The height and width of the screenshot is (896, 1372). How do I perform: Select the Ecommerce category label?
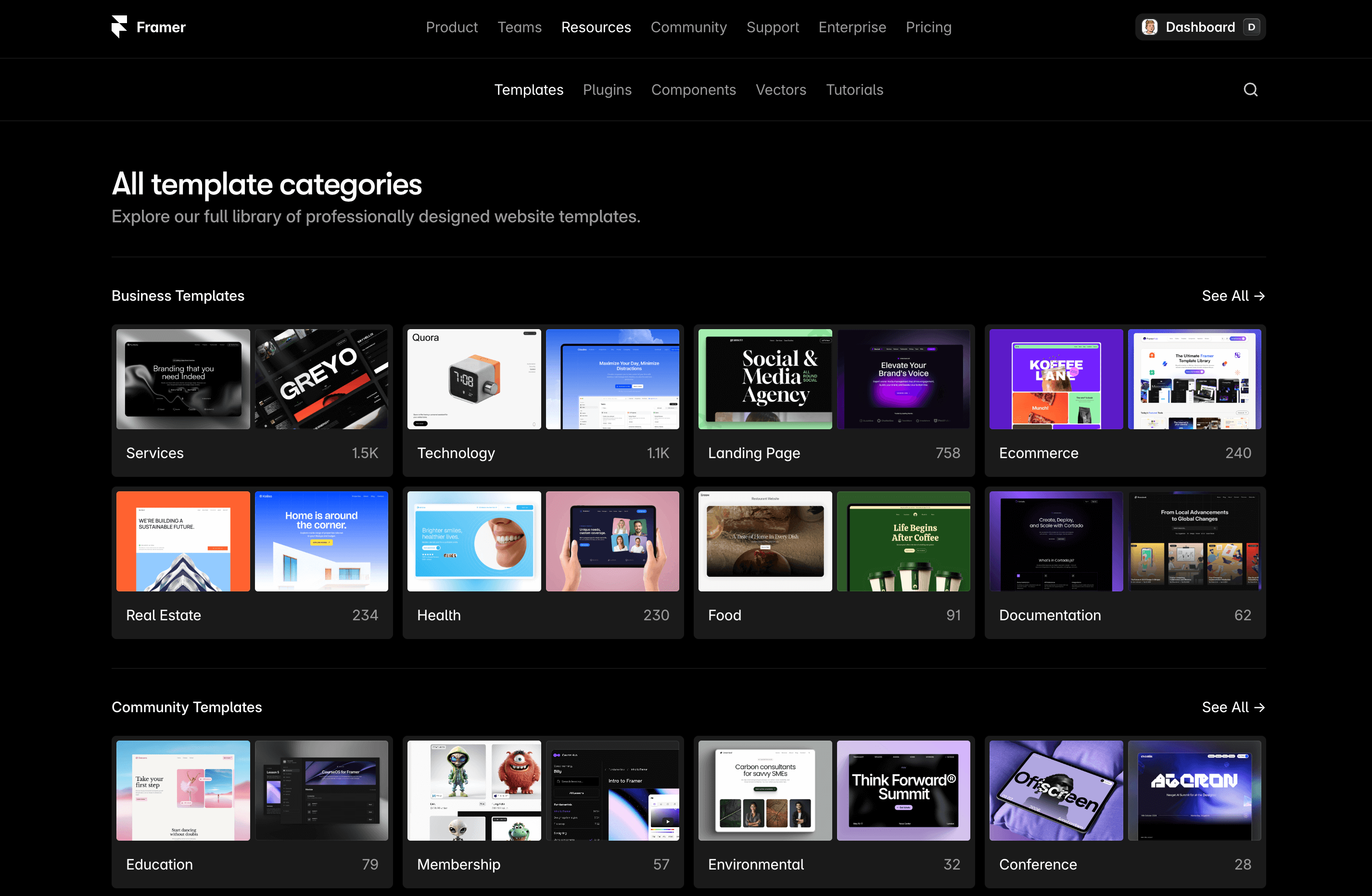coord(1038,453)
